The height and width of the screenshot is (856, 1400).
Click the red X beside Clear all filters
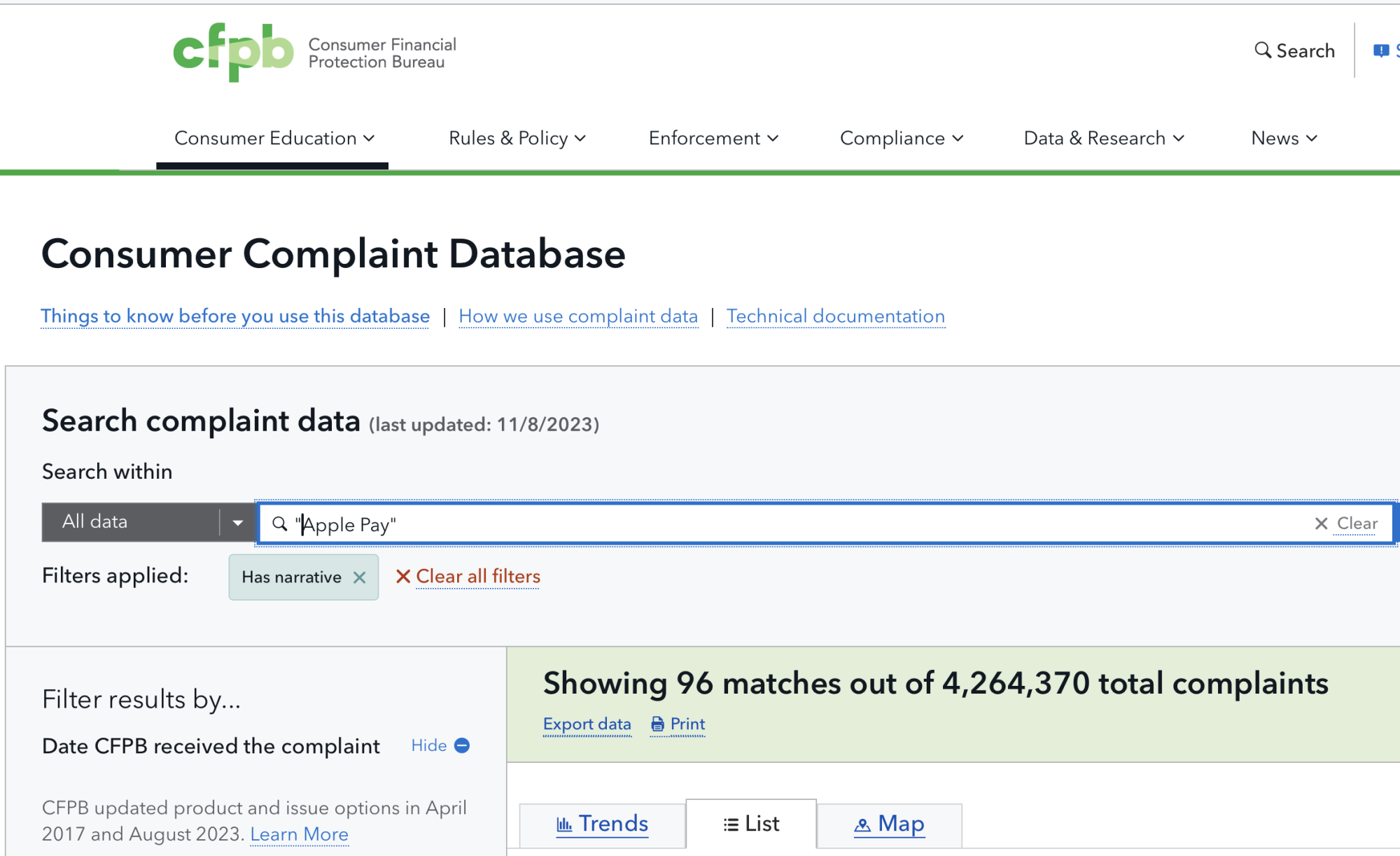[403, 577]
